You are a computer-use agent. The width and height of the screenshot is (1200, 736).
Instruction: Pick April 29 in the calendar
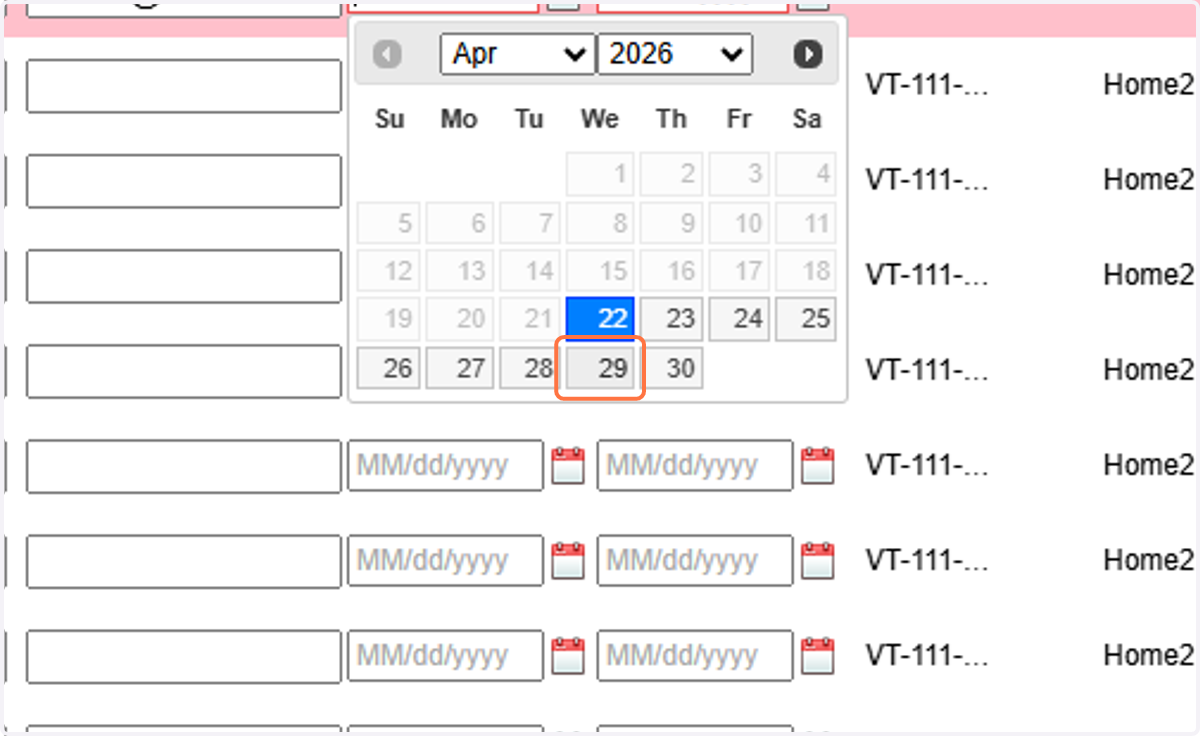coord(600,368)
